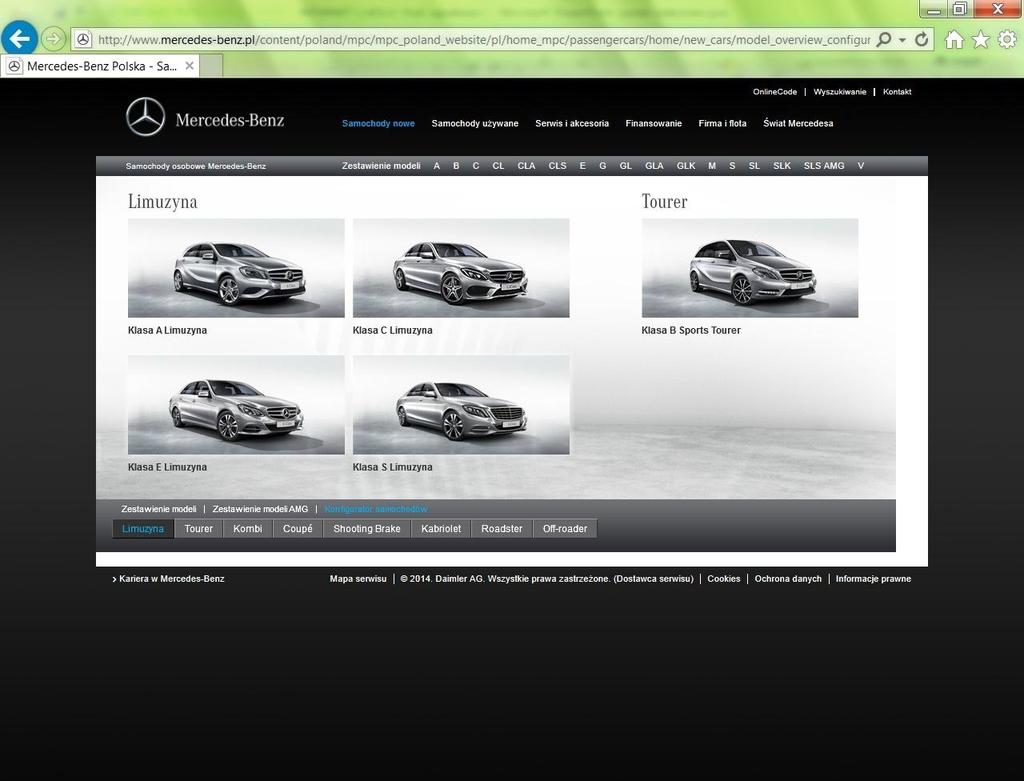Select model class A in model bar

click(437, 166)
